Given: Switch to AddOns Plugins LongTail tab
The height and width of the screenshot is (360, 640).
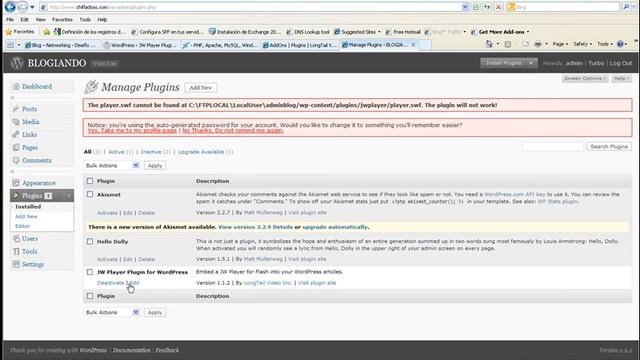Looking at the screenshot, I should (x=300, y=45).
